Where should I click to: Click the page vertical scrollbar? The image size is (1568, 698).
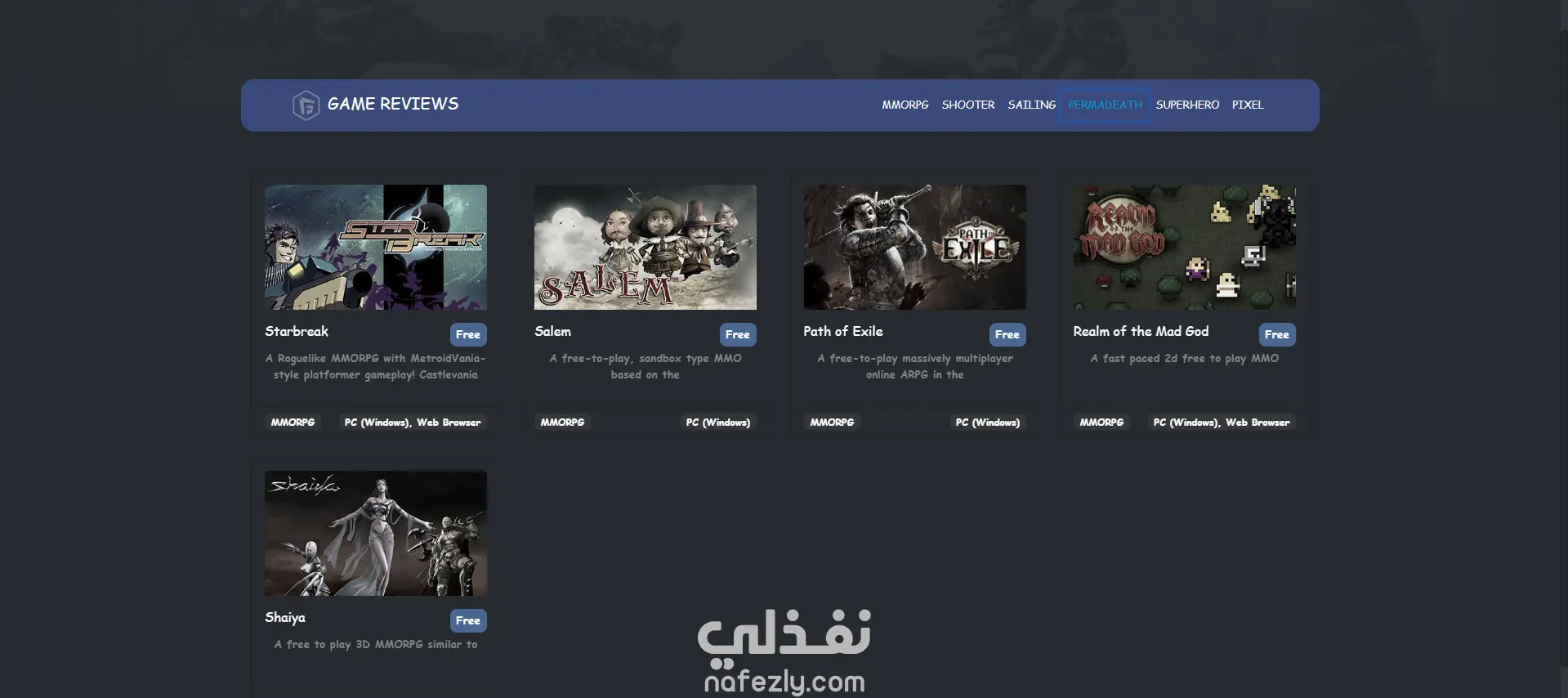[x=1564, y=349]
